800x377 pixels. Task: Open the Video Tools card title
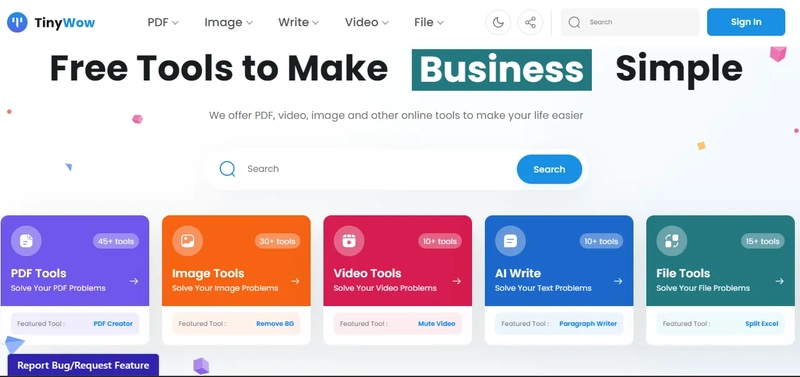tap(367, 273)
